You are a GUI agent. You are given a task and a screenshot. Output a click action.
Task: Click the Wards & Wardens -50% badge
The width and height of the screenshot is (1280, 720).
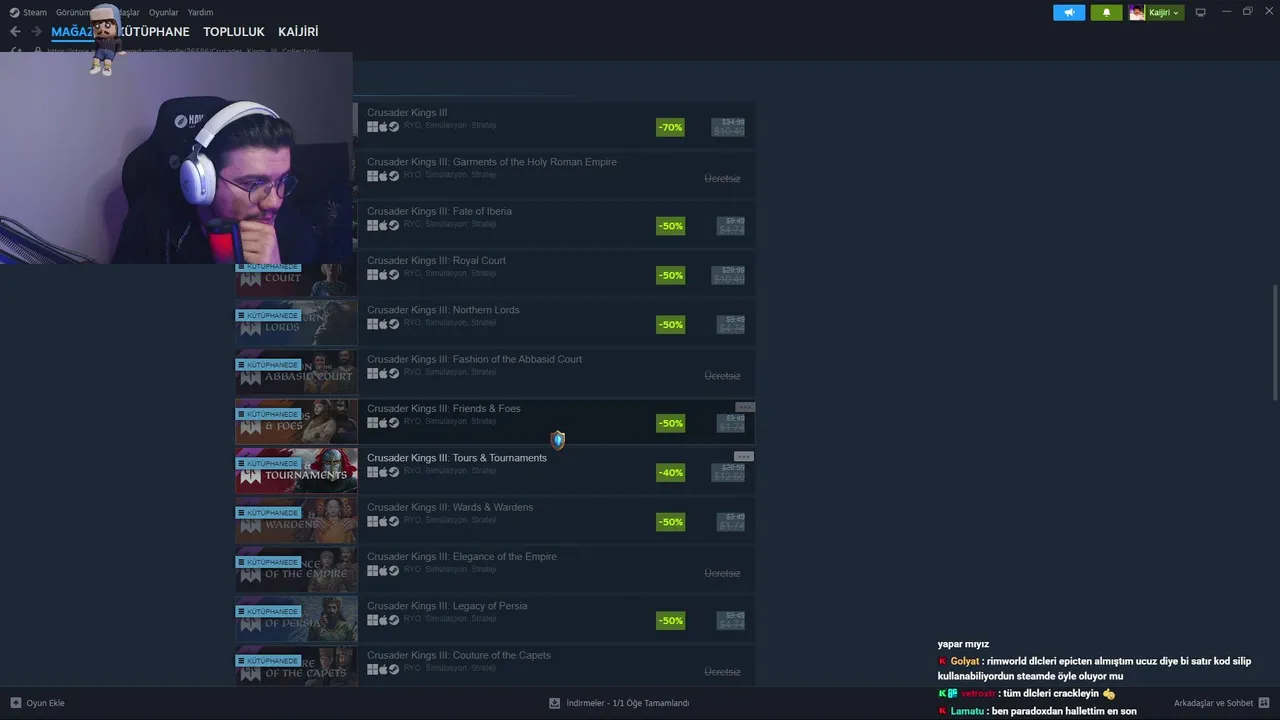[670, 521]
